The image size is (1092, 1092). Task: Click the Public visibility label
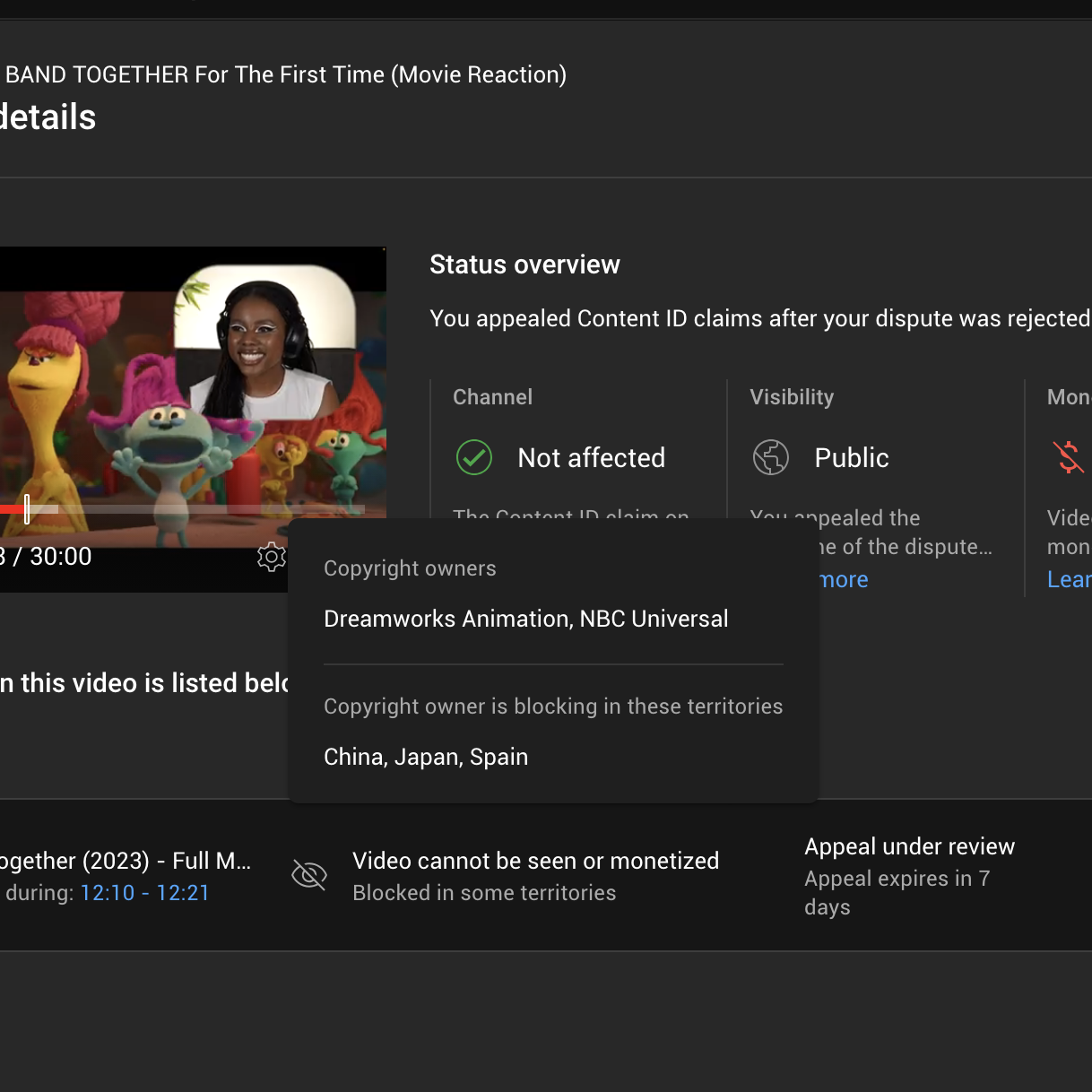coord(851,458)
